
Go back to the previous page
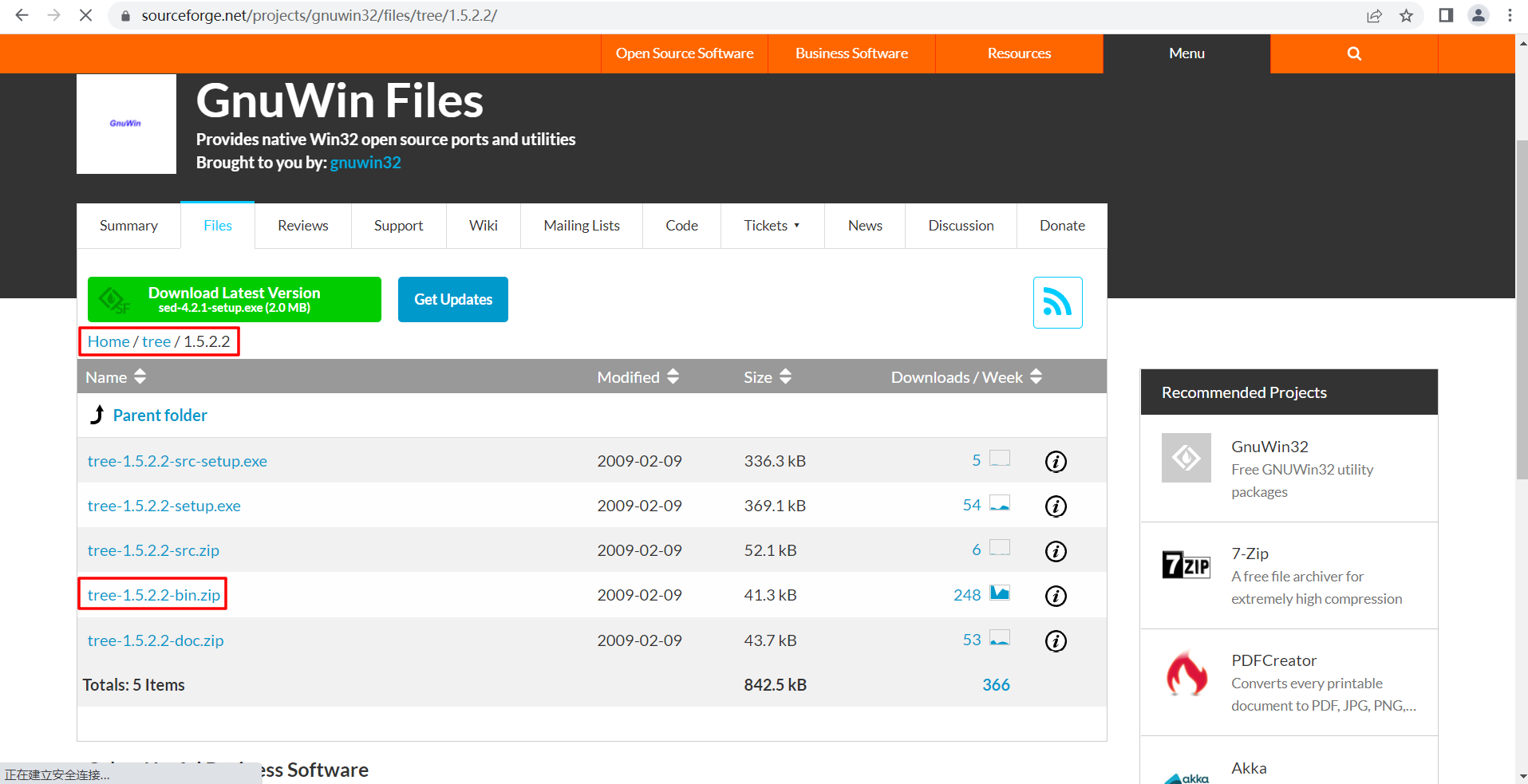click(22, 15)
